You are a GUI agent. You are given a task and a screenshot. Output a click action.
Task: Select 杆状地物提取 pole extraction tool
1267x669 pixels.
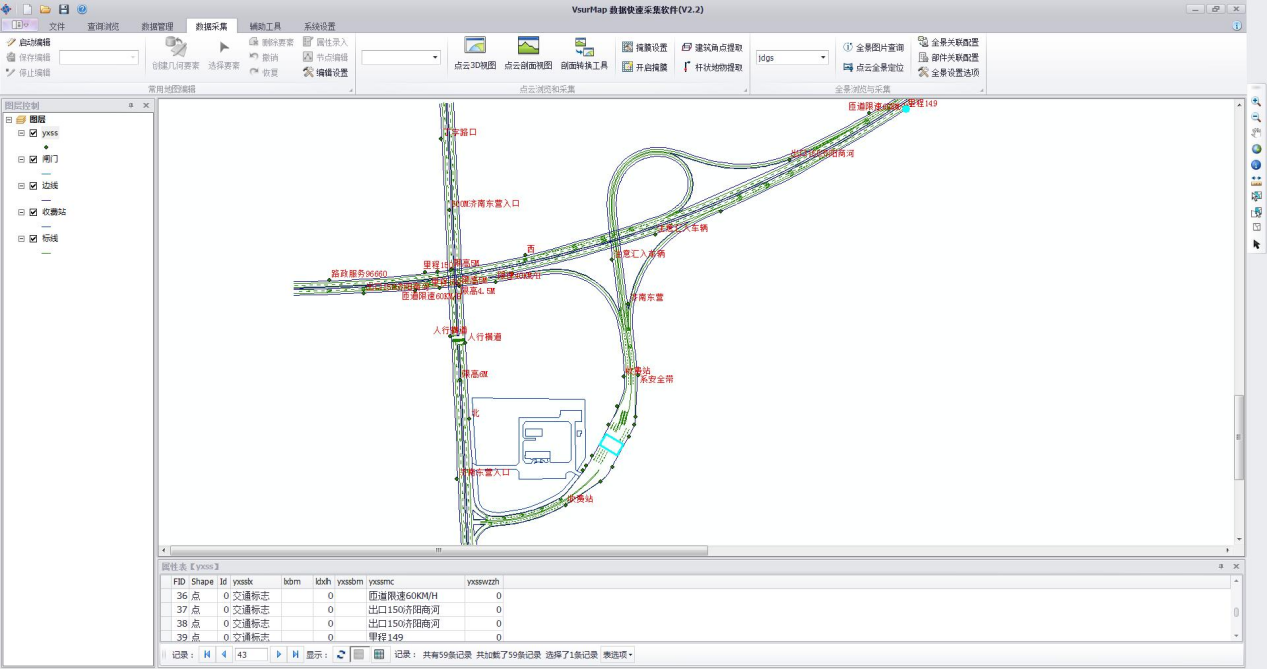(712, 68)
